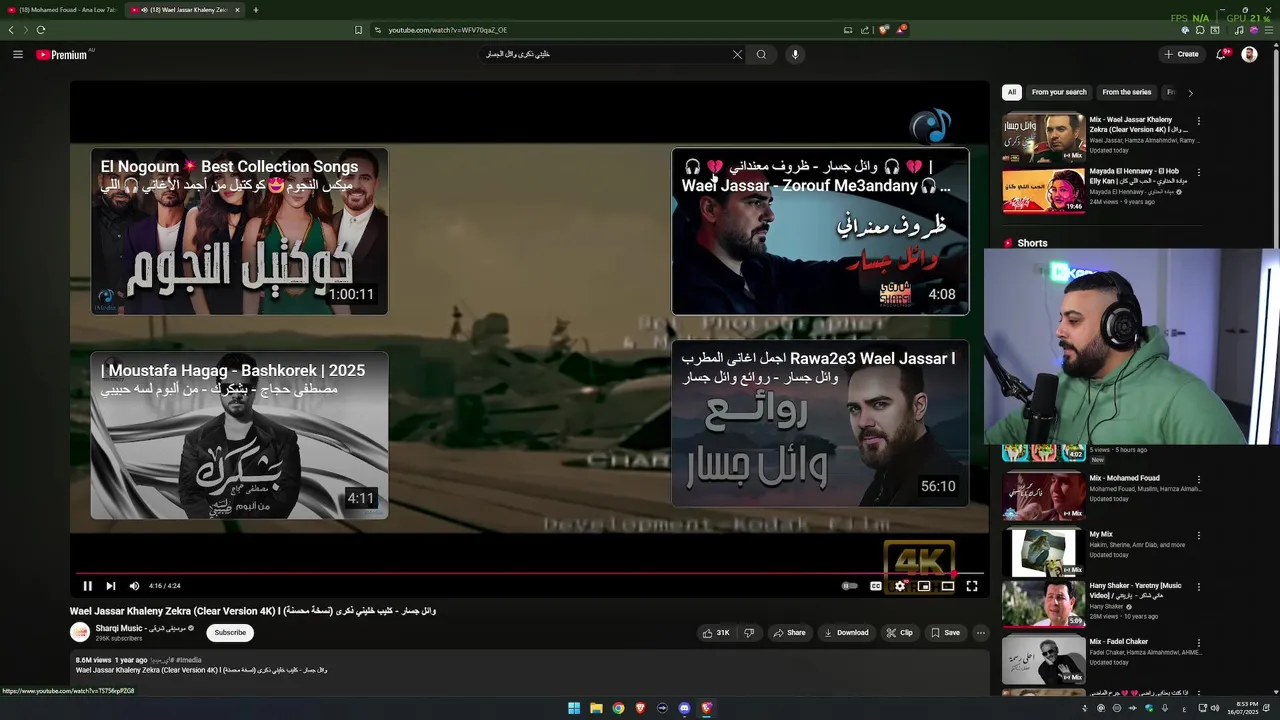The image size is (1280, 720).
Task: Select the From the series chip
Action: pos(1127,92)
